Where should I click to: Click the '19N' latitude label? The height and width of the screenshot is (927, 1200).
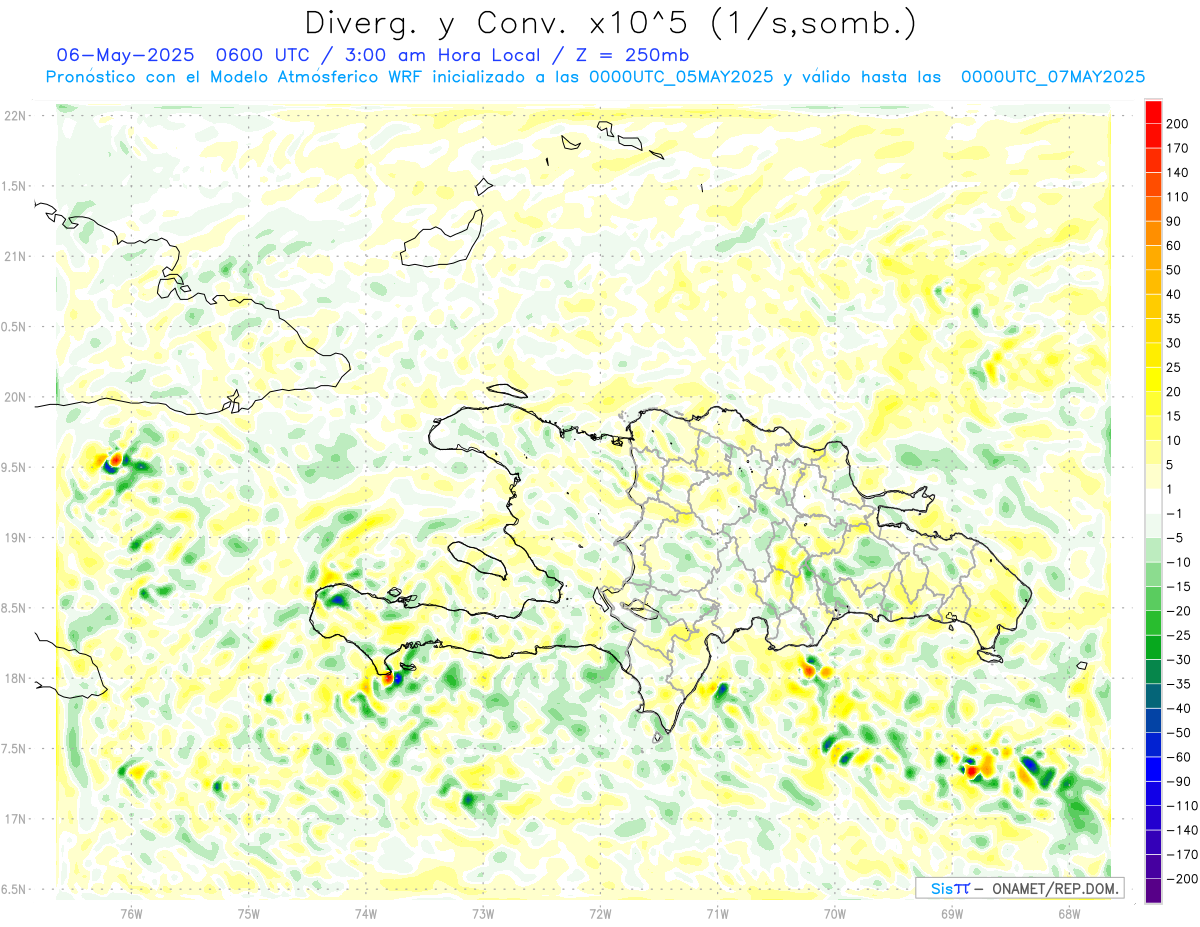pos(15,538)
